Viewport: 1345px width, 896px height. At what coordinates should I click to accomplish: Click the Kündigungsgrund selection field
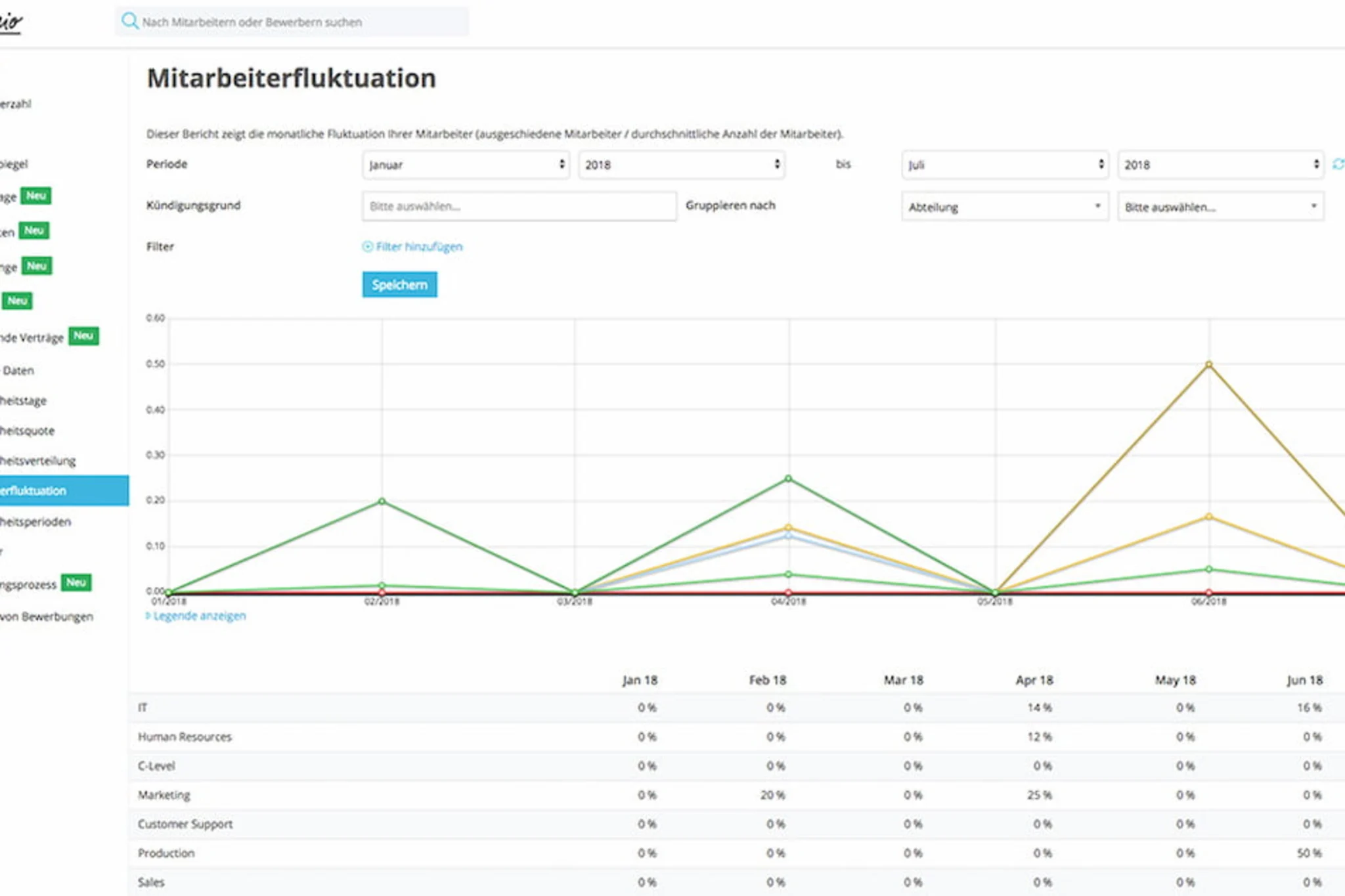[519, 206]
